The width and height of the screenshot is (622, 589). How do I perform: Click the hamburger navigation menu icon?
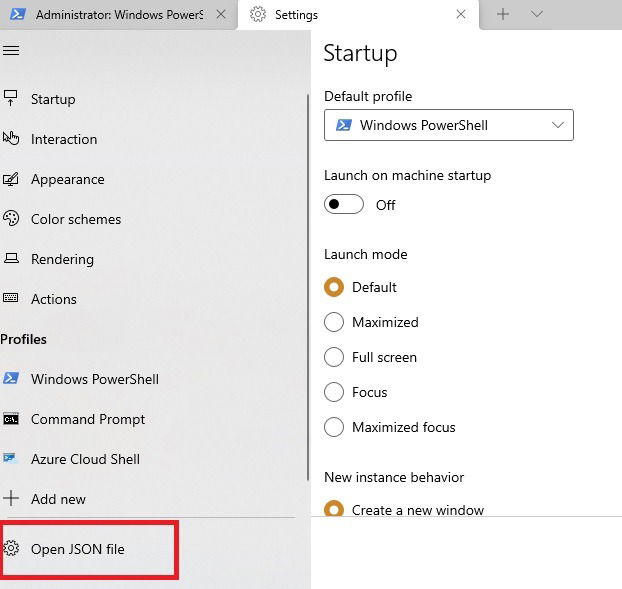click(11, 51)
